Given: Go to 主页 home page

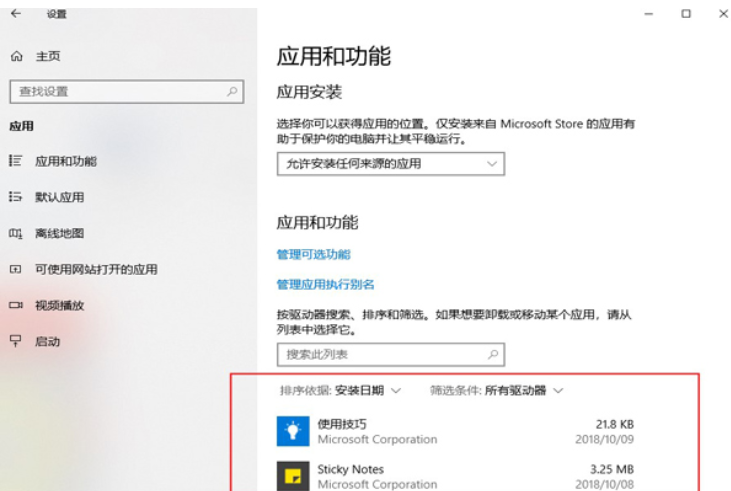Looking at the screenshot, I should tap(48, 56).
